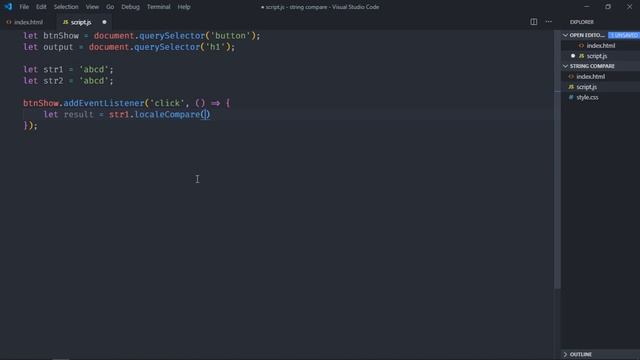640x360 pixels.
Task: Collapse the Open Editors section
Action: 565,35
